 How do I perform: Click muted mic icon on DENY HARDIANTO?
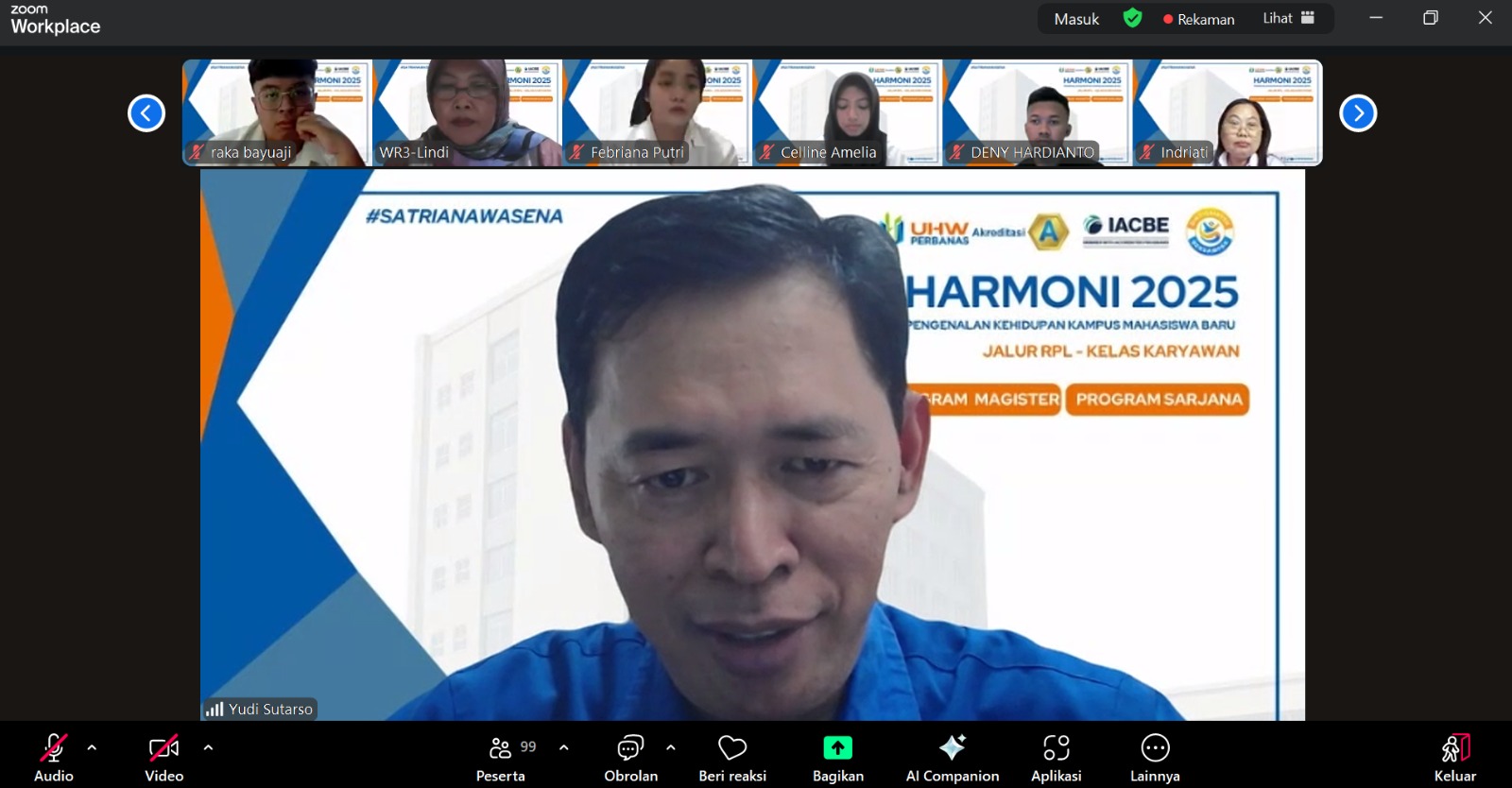956,152
